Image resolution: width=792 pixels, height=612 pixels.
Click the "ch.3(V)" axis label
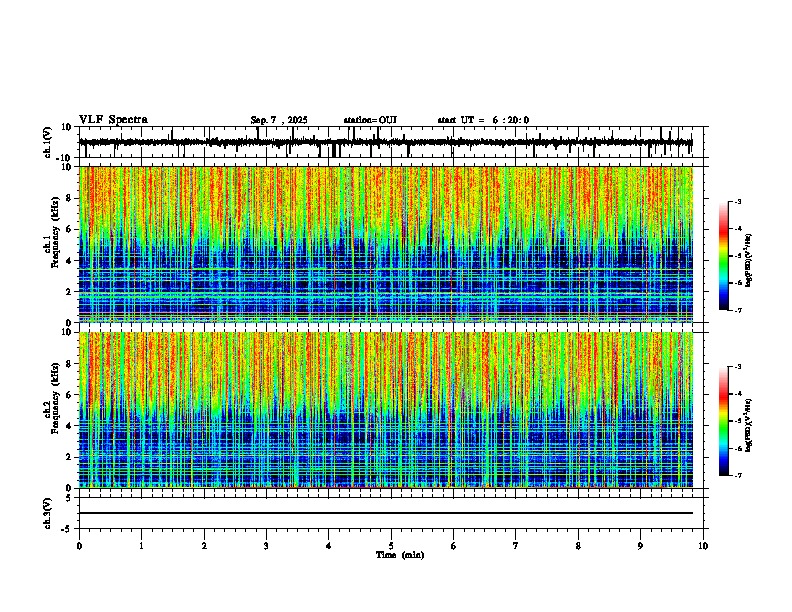tap(48, 513)
